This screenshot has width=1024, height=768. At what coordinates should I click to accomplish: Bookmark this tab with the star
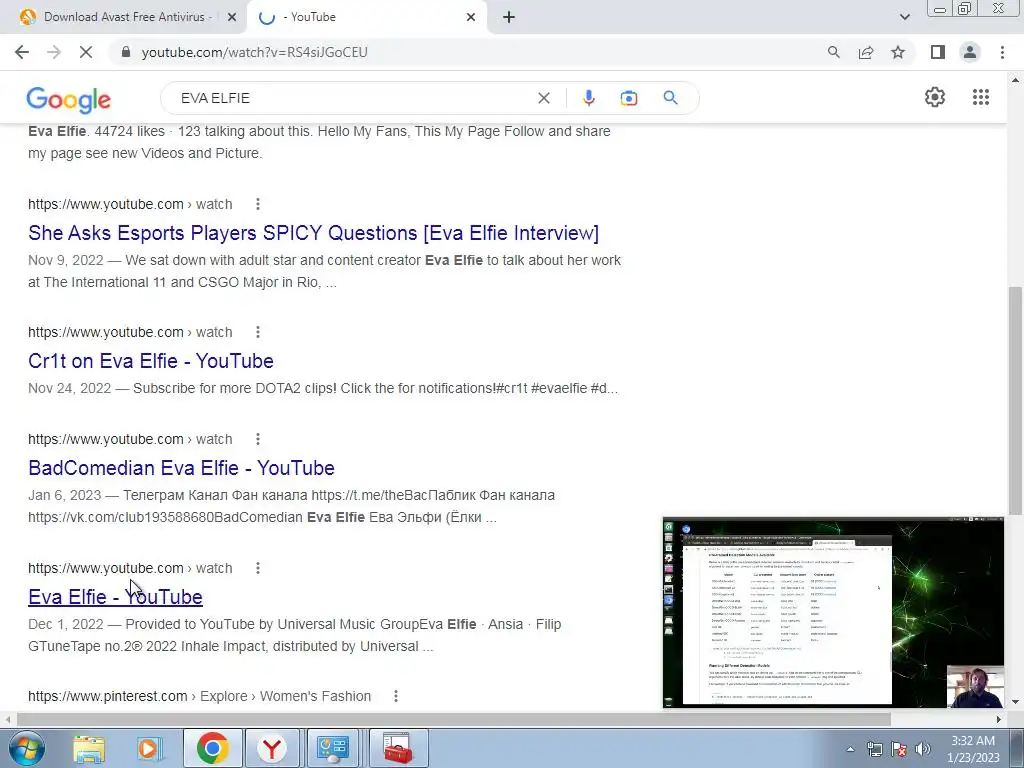click(x=898, y=52)
